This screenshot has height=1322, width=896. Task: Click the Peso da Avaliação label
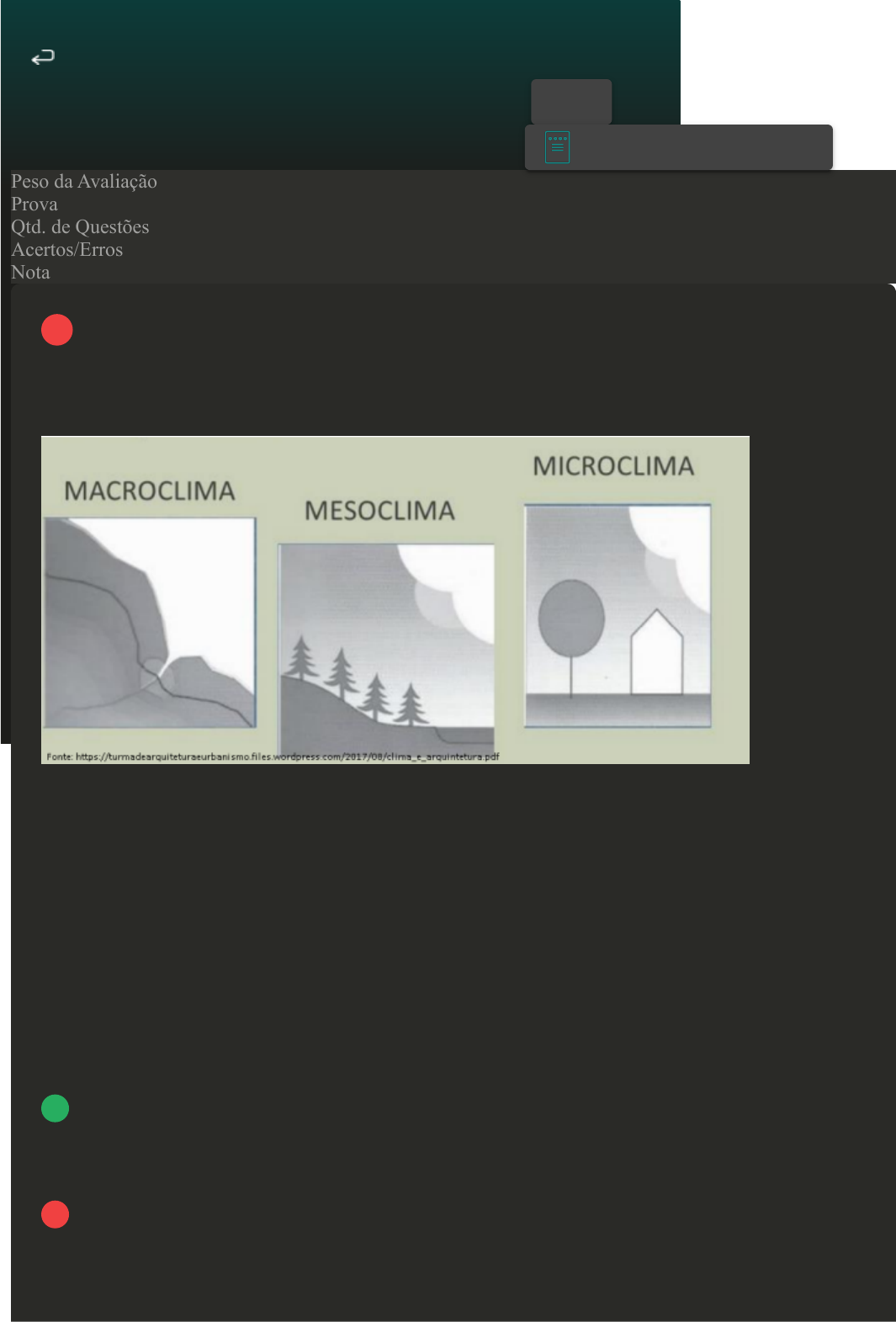(x=84, y=182)
